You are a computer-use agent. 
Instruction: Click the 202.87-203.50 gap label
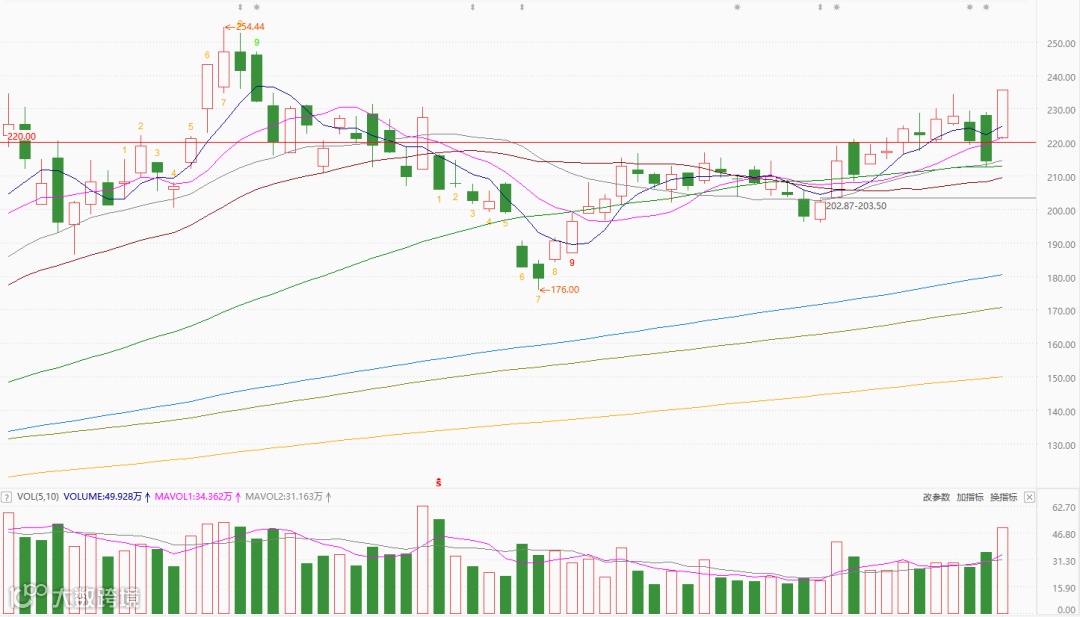(x=857, y=205)
